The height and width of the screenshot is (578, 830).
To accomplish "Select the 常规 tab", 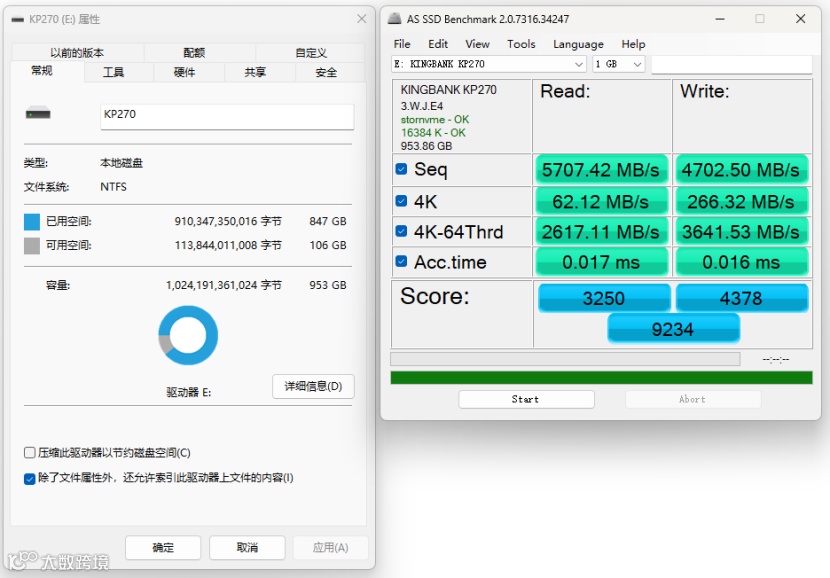I will 42,71.
